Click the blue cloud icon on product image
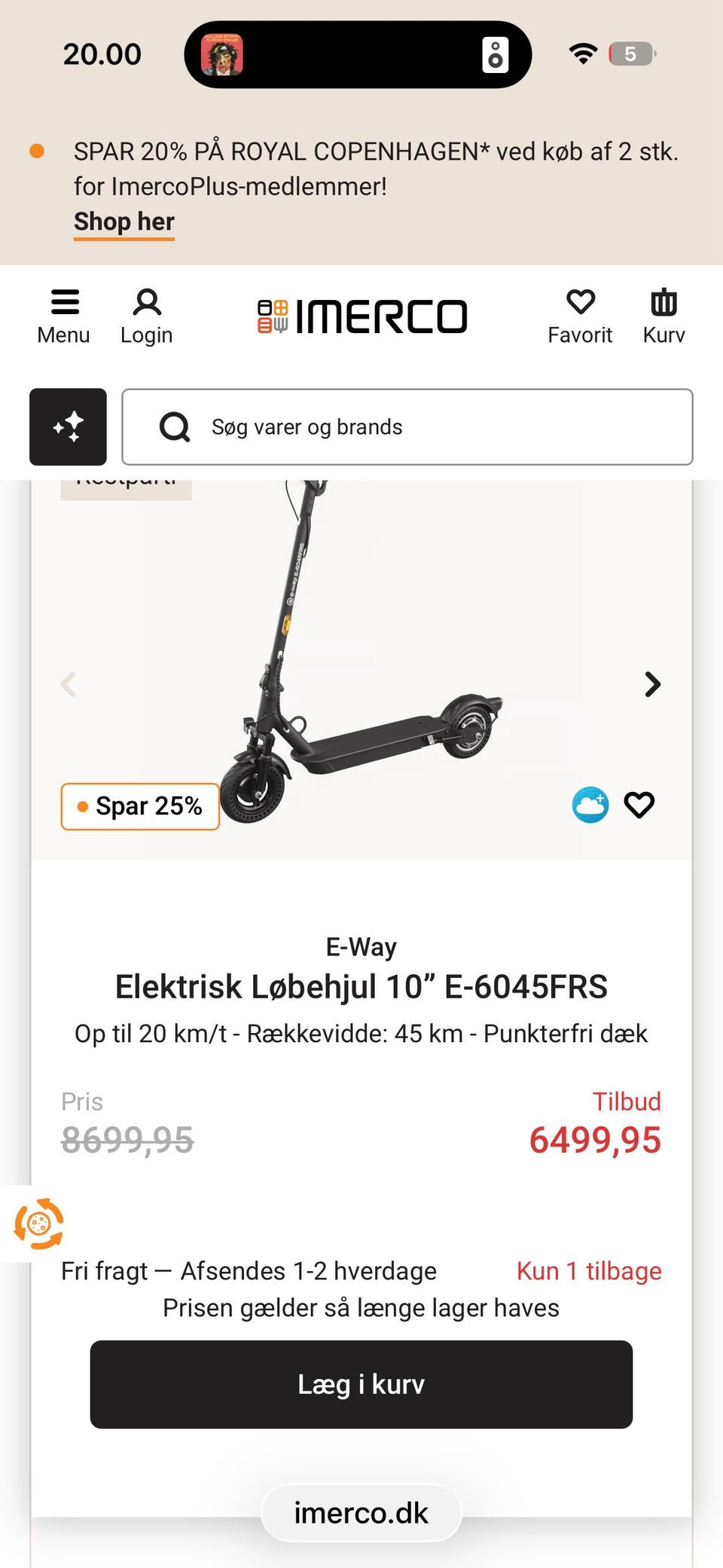 tap(590, 805)
